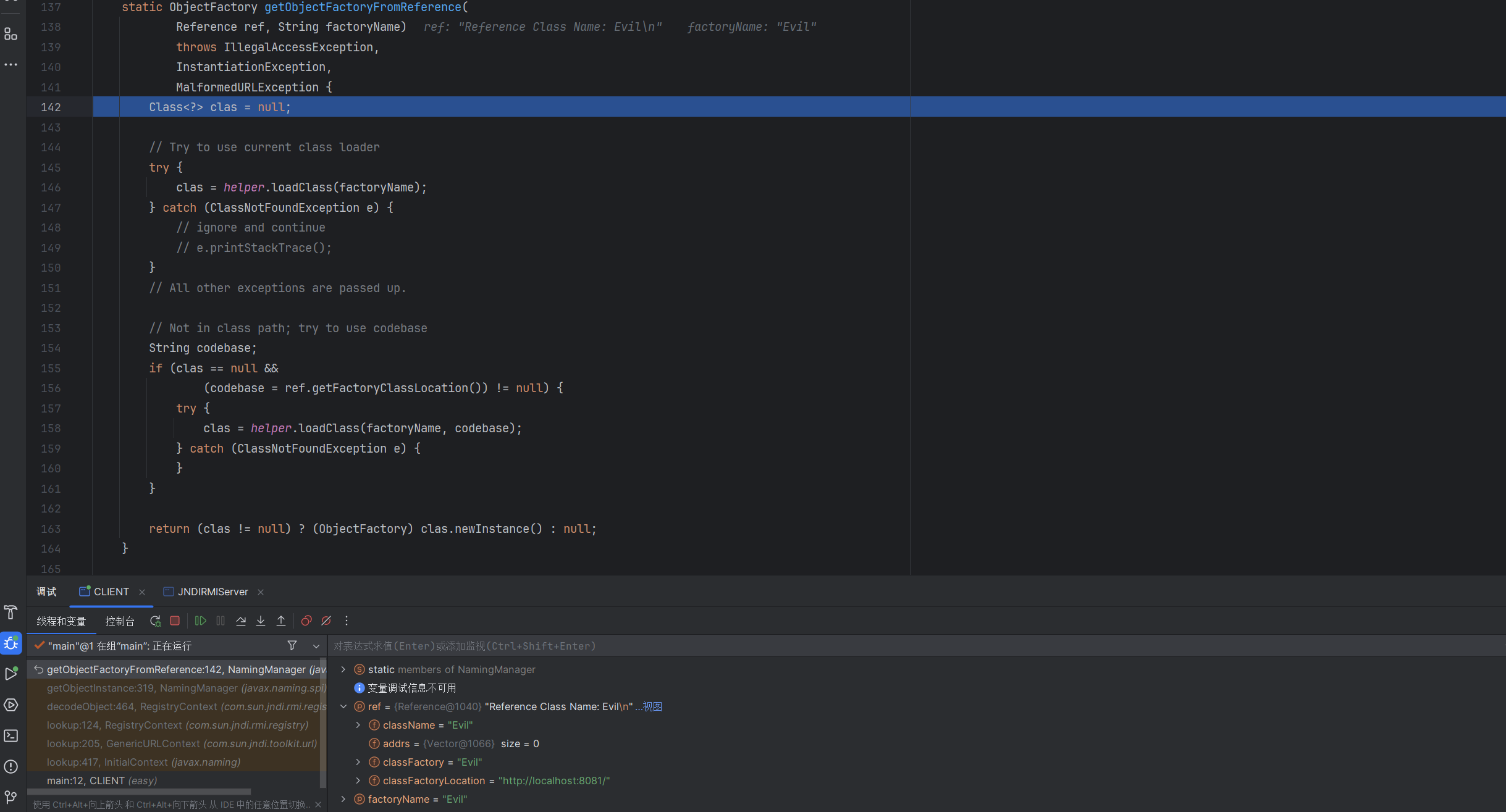
Task: Open the Services tool window icon
Action: tap(11, 705)
